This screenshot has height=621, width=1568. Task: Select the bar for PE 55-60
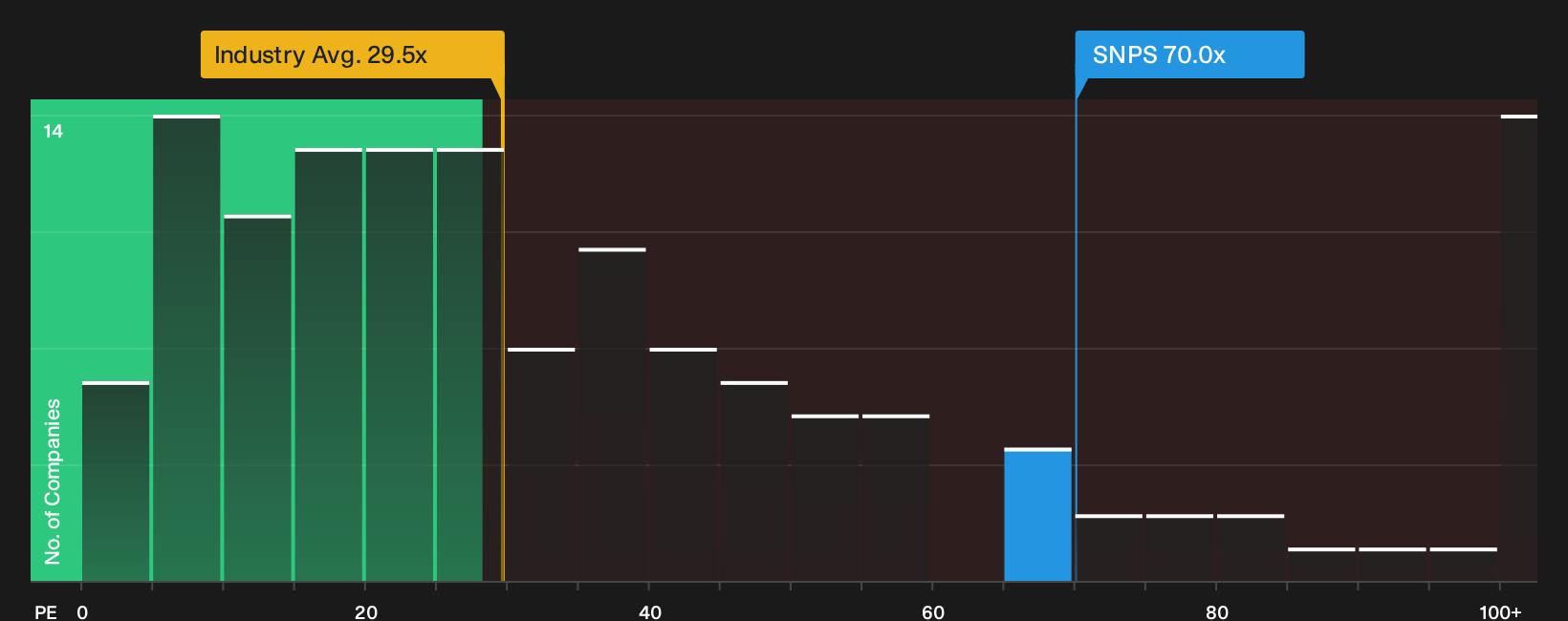(896, 498)
